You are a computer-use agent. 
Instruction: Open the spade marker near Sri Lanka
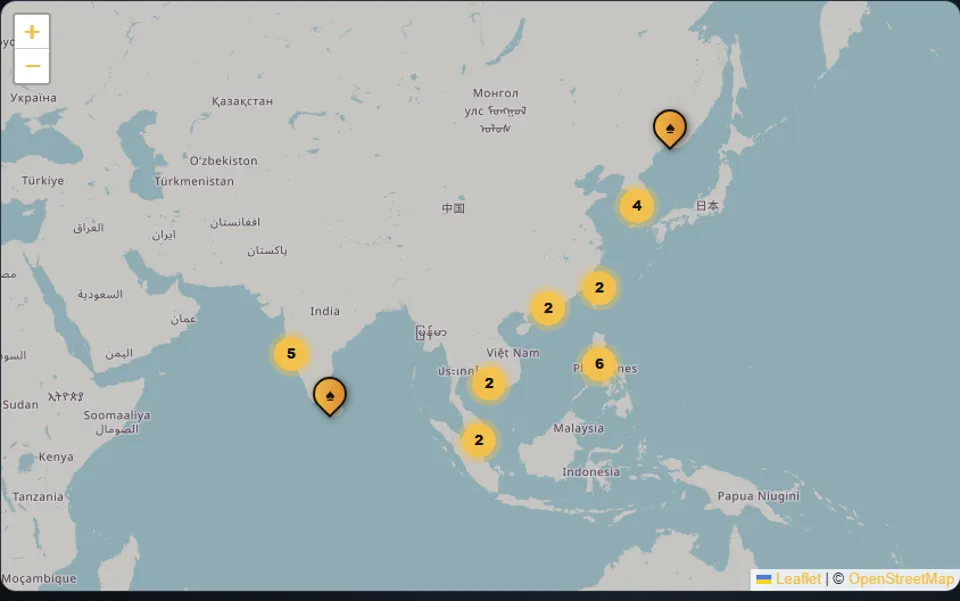(x=329, y=397)
